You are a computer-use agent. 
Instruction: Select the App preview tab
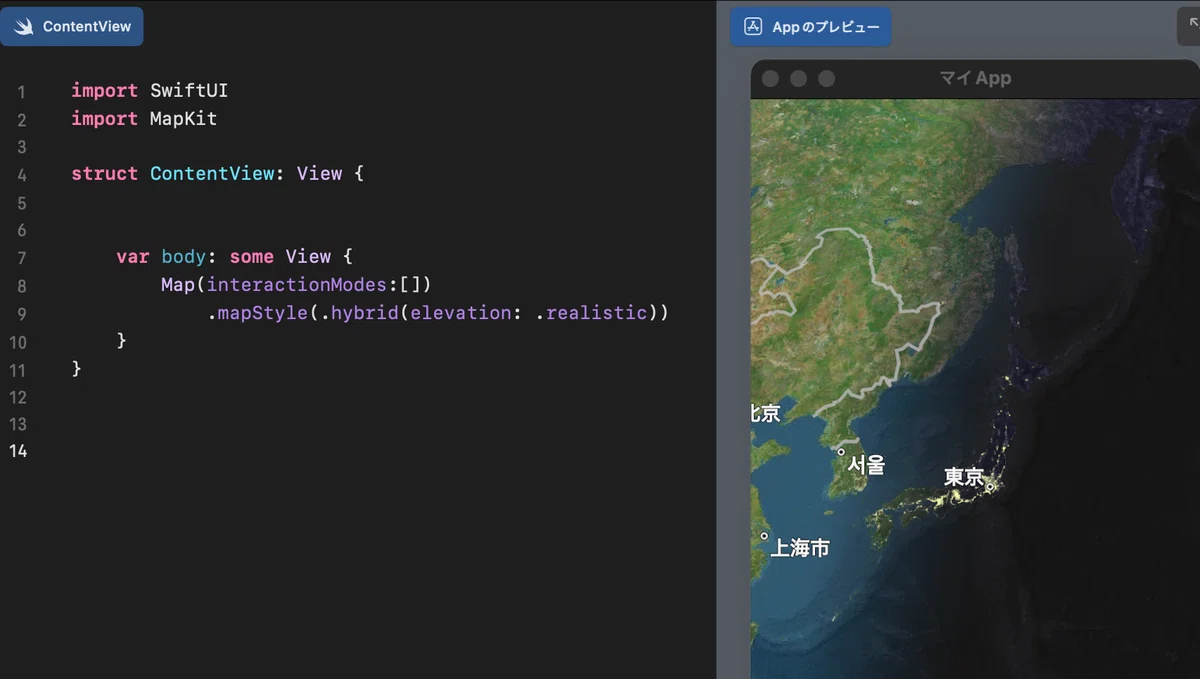click(x=810, y=27)
